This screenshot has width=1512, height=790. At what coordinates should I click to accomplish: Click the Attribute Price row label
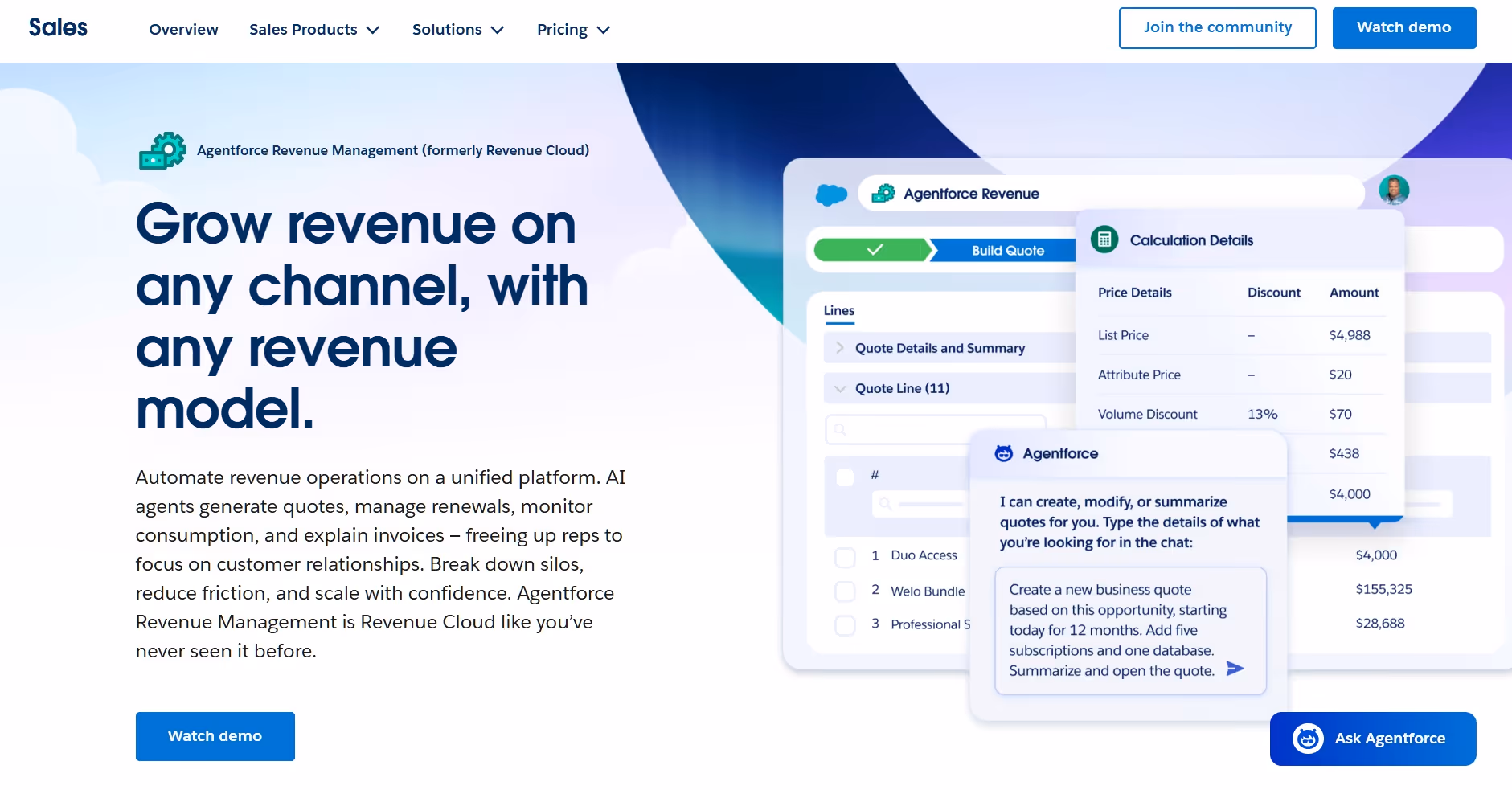pyautogui.click(x=1139, y=375)
